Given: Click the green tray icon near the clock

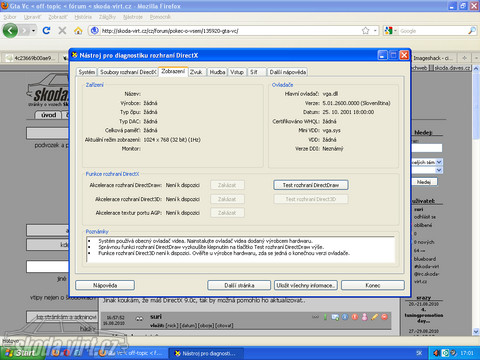Looking at the screenshot, I should pyautogui.click(x=445, y=353).
